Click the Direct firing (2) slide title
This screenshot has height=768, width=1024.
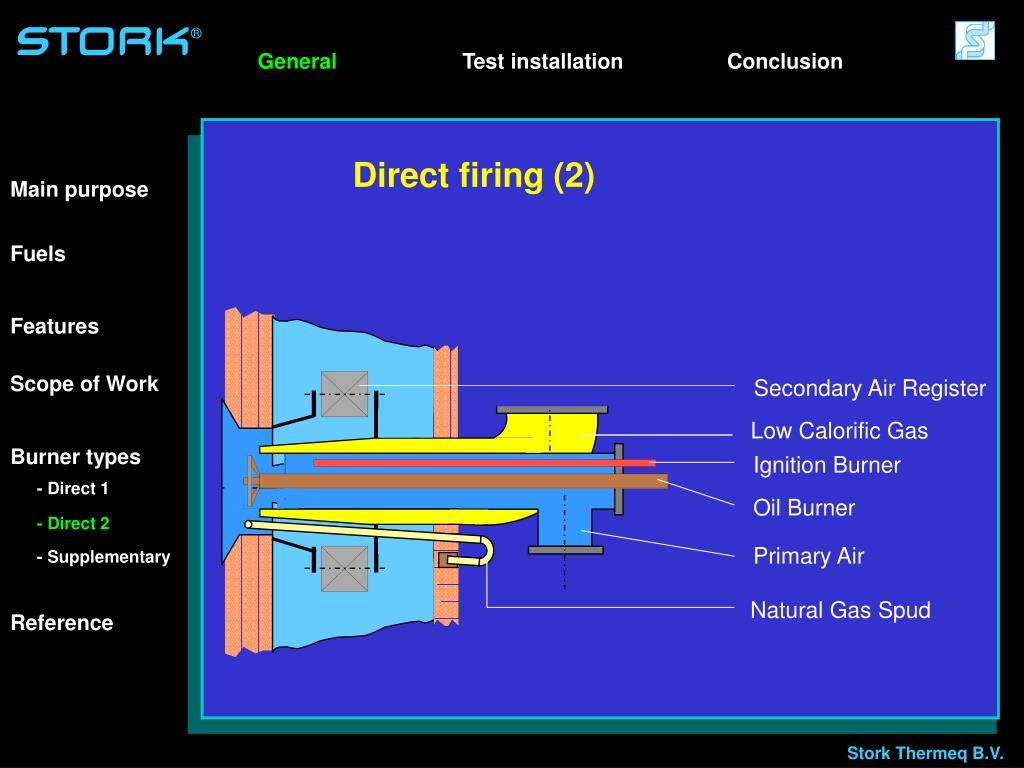click(x=473, y=176)
